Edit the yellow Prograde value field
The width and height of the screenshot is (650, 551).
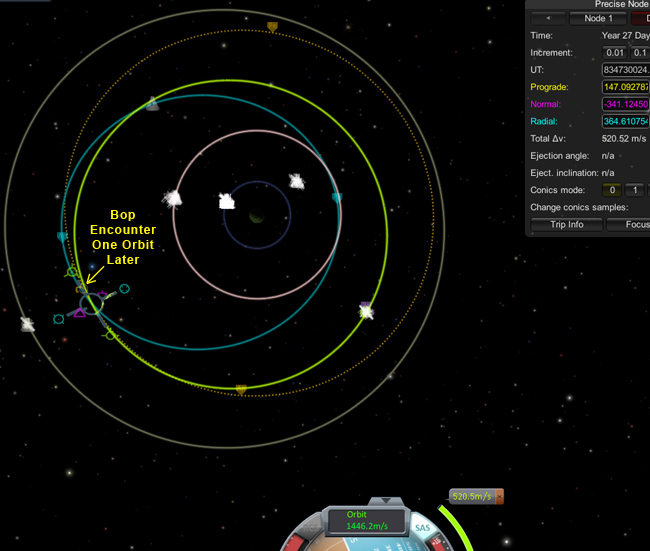tap(626, 87)
